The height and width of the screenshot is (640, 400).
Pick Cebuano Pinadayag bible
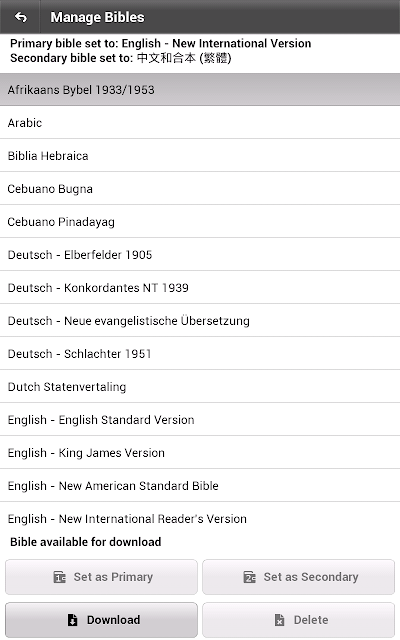pyautogui.click(x=200, y=222)
